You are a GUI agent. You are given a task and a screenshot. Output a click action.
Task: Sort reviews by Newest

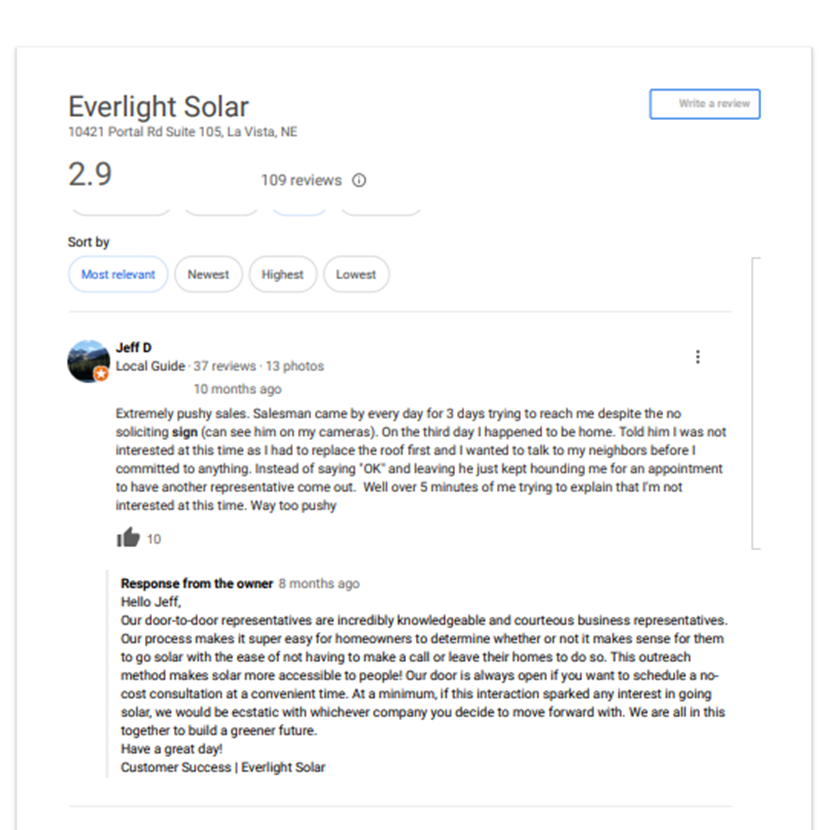click(208, 274)
